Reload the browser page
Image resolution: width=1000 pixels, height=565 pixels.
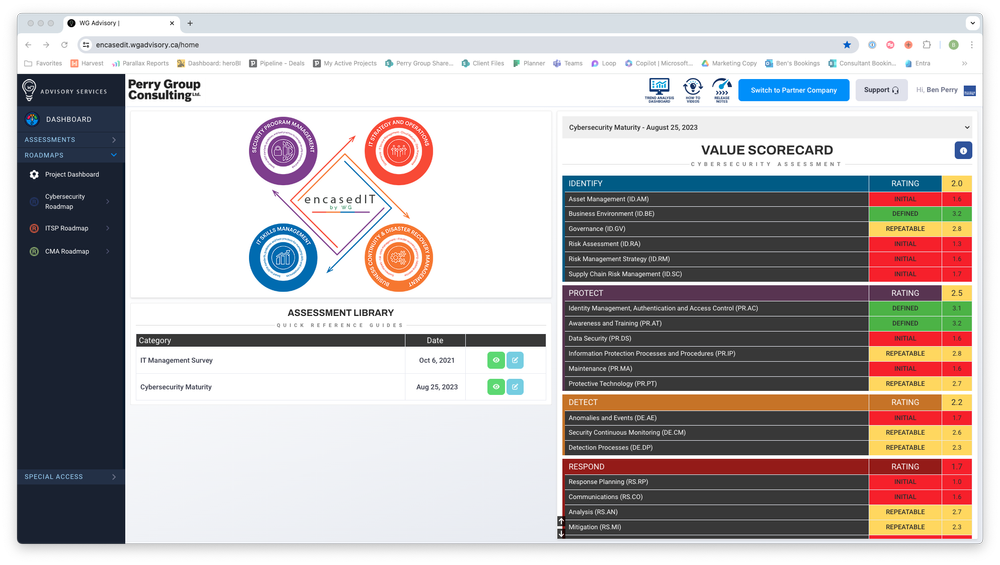point(64,45)
